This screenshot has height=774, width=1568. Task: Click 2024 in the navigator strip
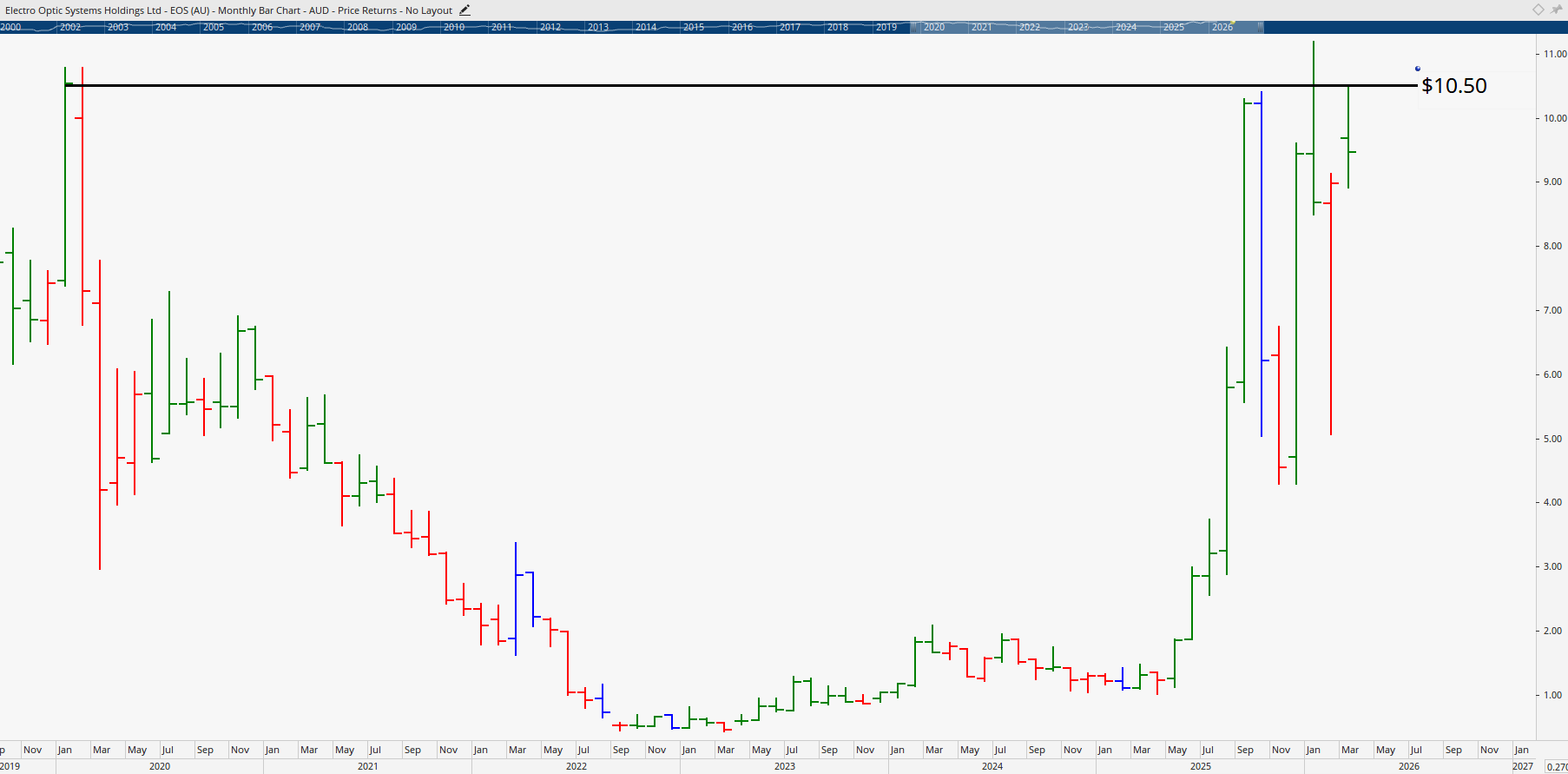pyautogui.click(x=1126, y=27)
